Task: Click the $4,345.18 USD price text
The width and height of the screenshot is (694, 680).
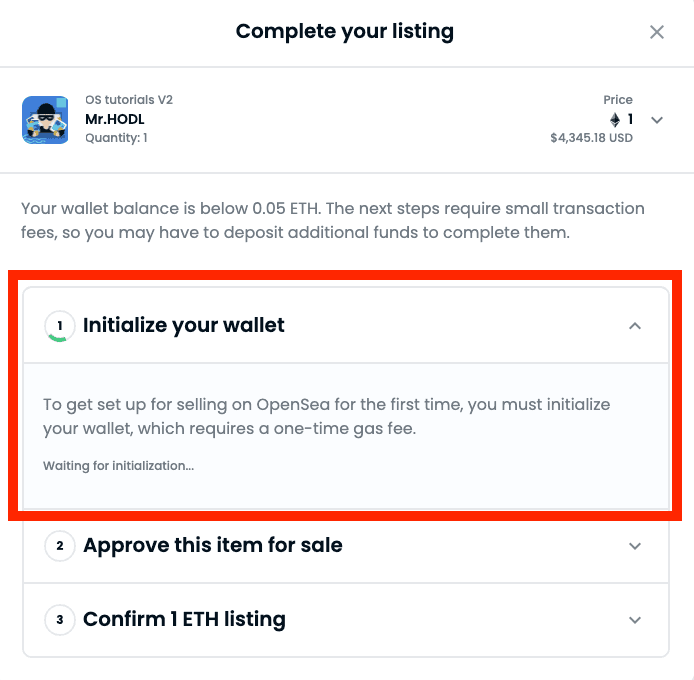Action: 591,138
